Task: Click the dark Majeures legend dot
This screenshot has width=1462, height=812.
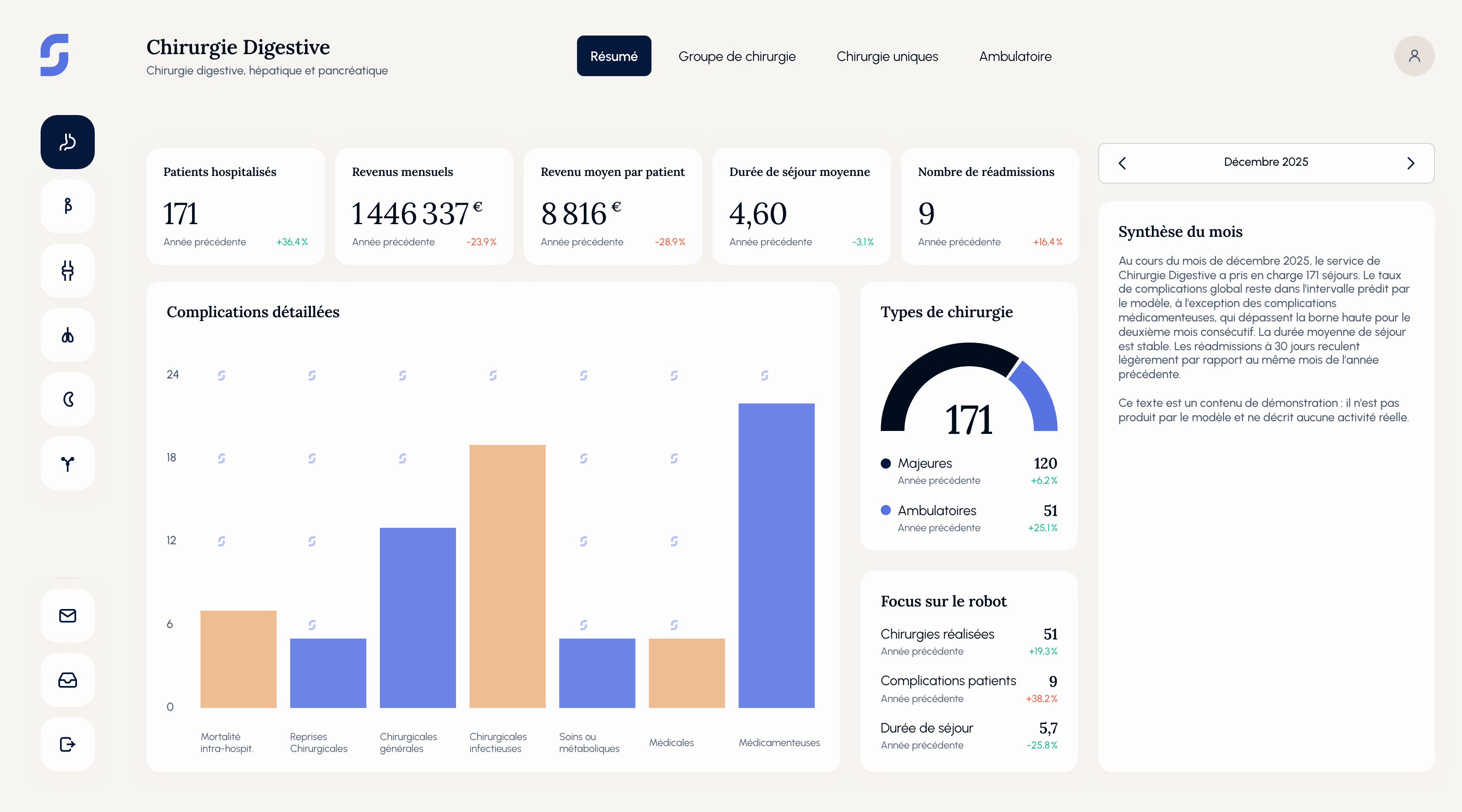Action: [885, 464]
